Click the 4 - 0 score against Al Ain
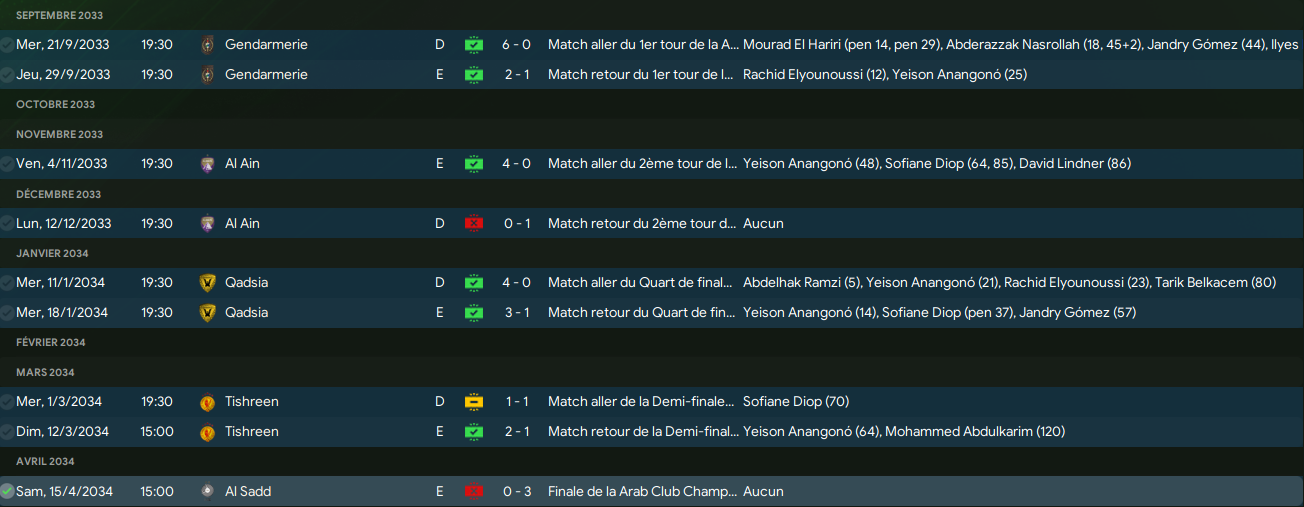Image resolution: width=1304 pixels, height=507 pixels. [517, 164]
